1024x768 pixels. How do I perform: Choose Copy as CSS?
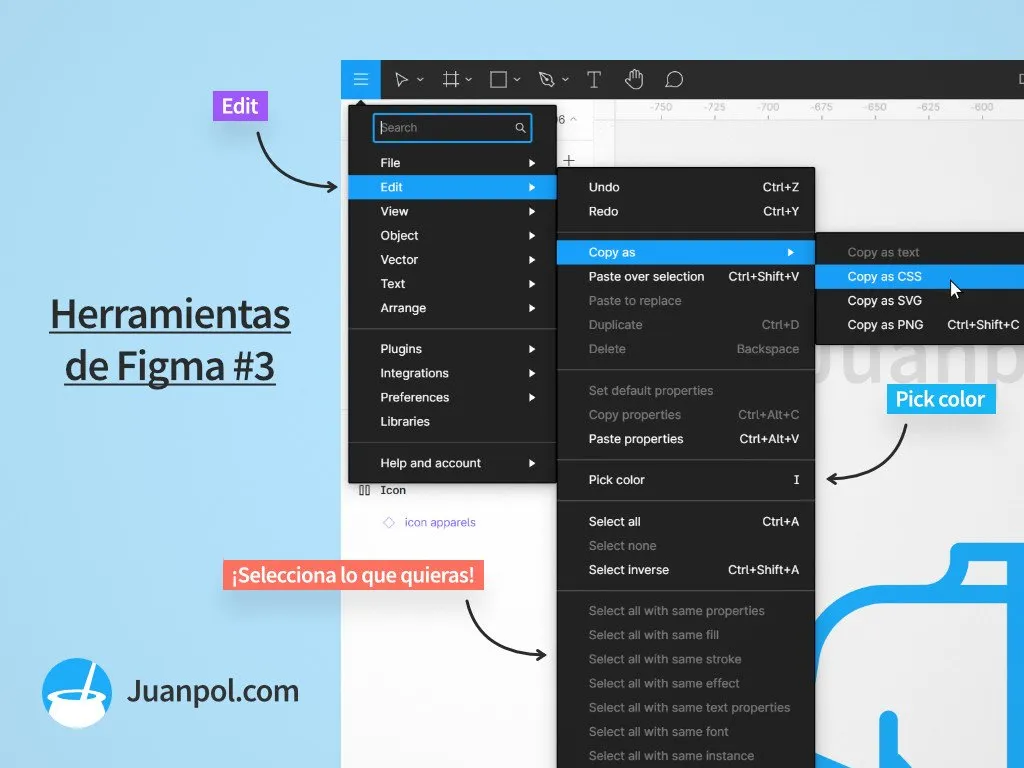click(x=920, y=276)
